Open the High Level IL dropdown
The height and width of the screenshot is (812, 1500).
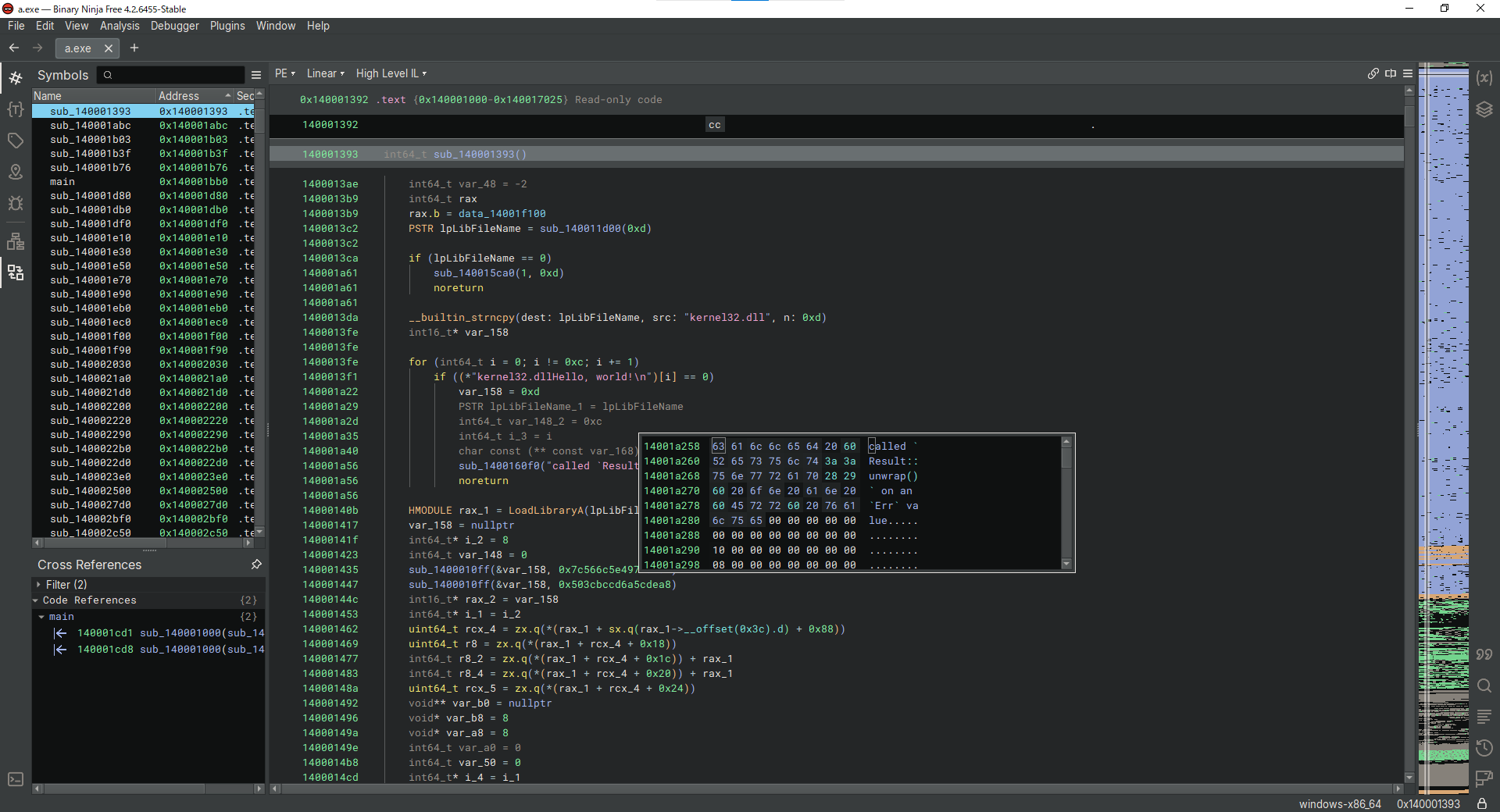tap(391, 73)
